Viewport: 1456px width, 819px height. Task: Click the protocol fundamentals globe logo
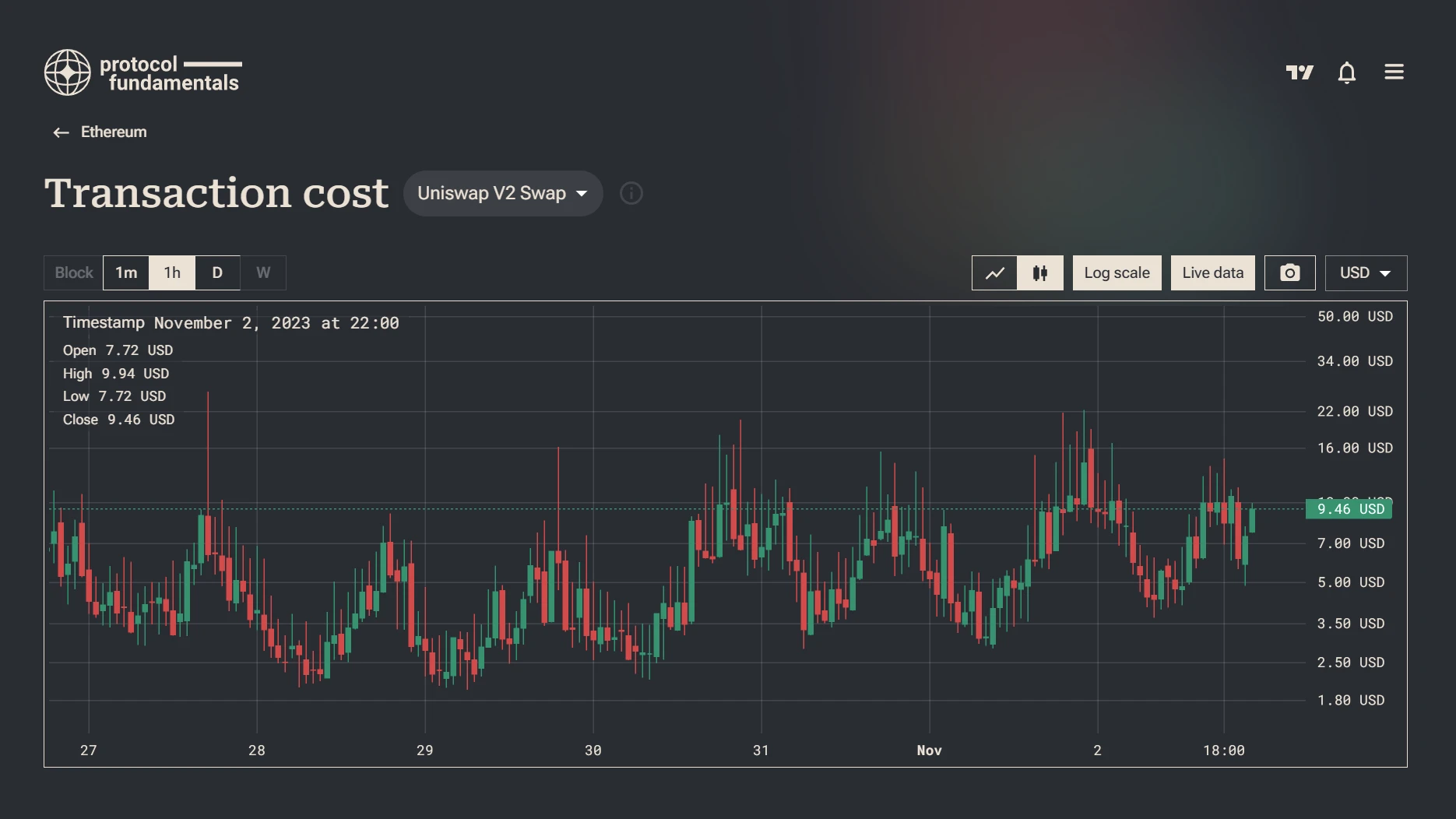point(68,72)
